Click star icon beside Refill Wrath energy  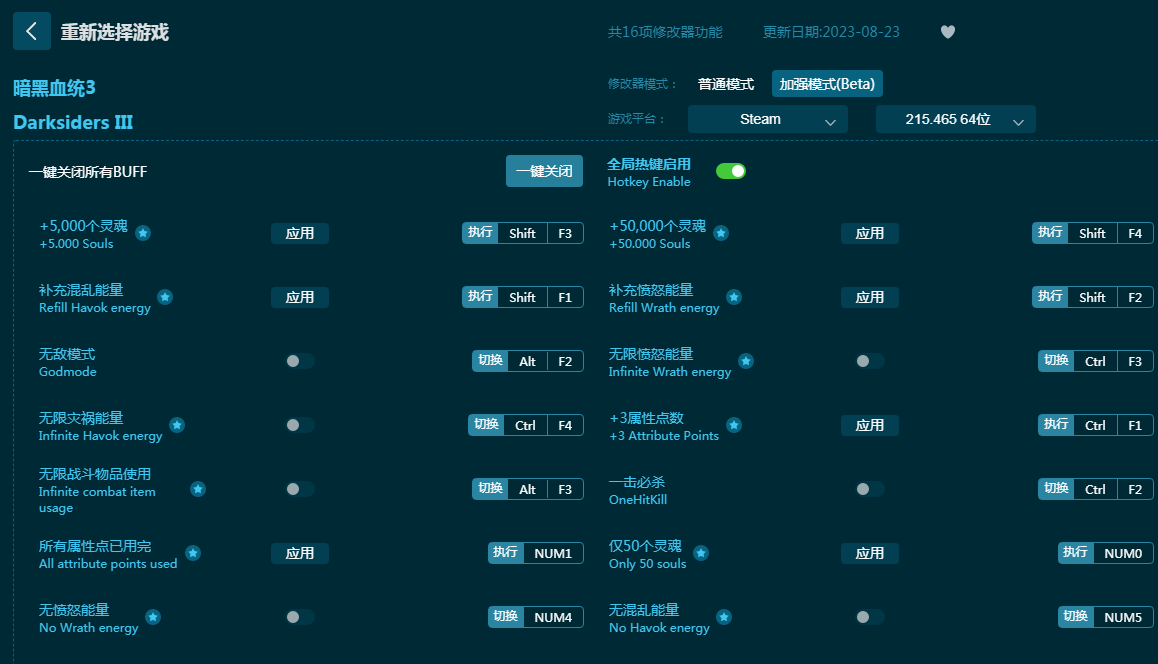[x=734, y=297]
